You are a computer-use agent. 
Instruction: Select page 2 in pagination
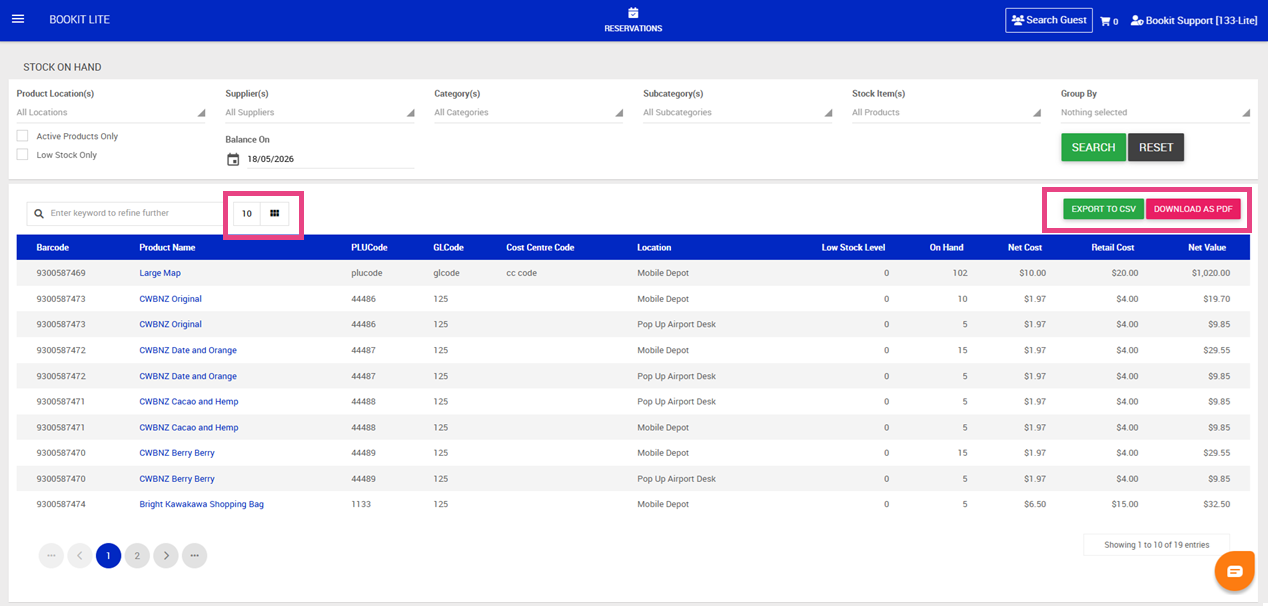pyautogui.click(x=137, y=555)
